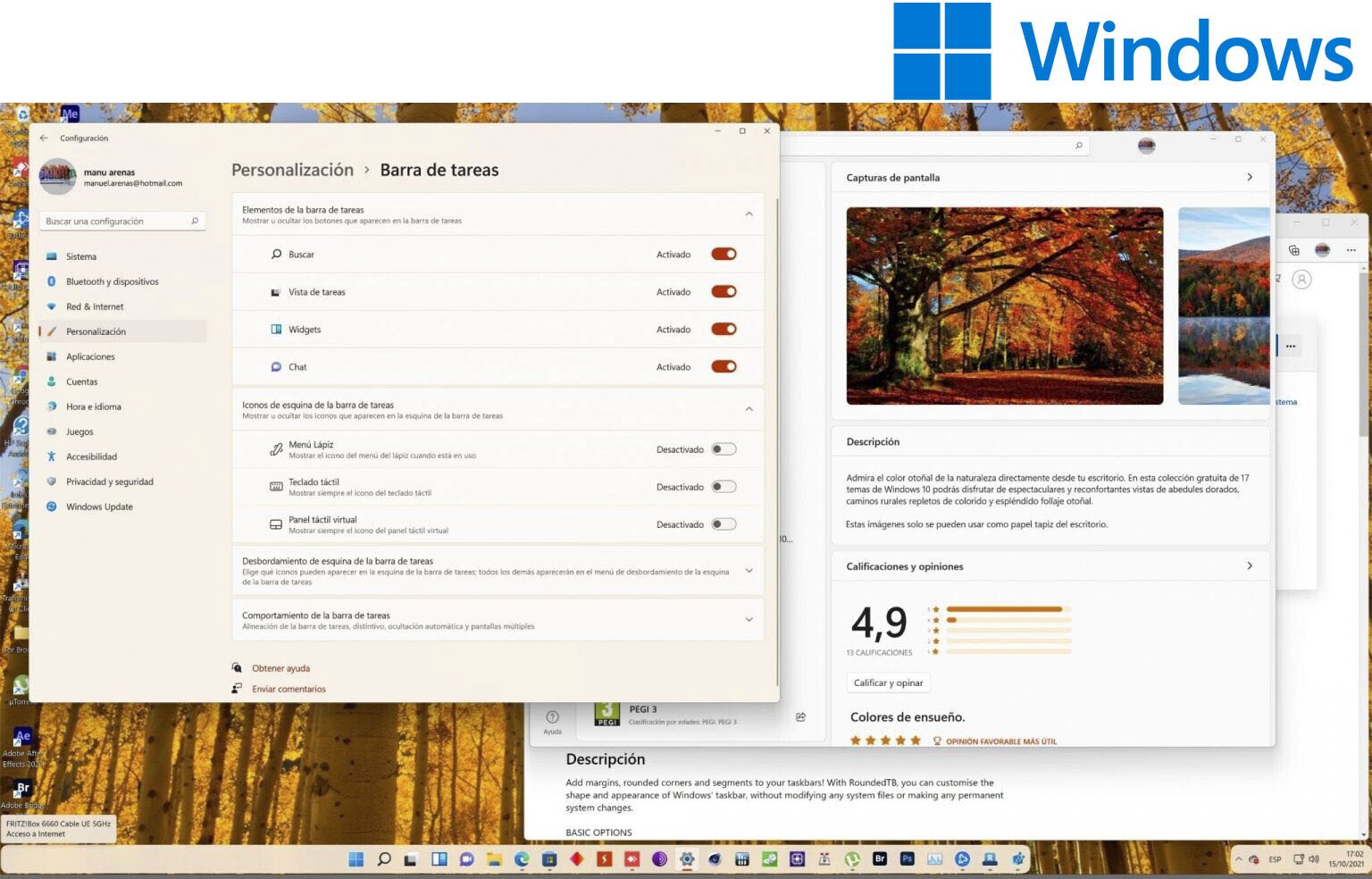This screenshot has height=879, width=1372.
Task: Enable the Menú Lápiz option
Action: tap(724, 449)
